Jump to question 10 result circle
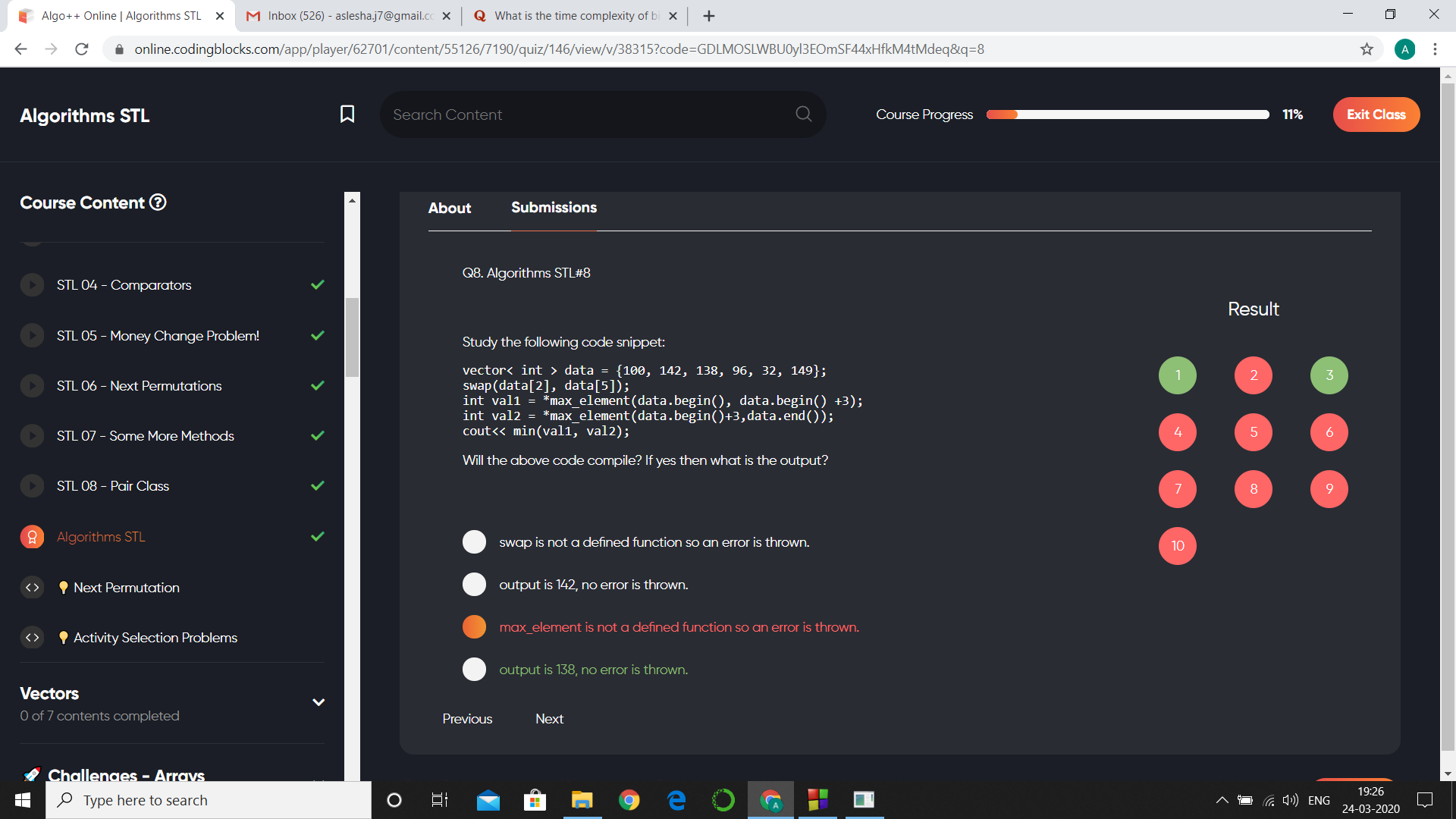Screen dimensions: 1456x819 tap(1178, 546)
